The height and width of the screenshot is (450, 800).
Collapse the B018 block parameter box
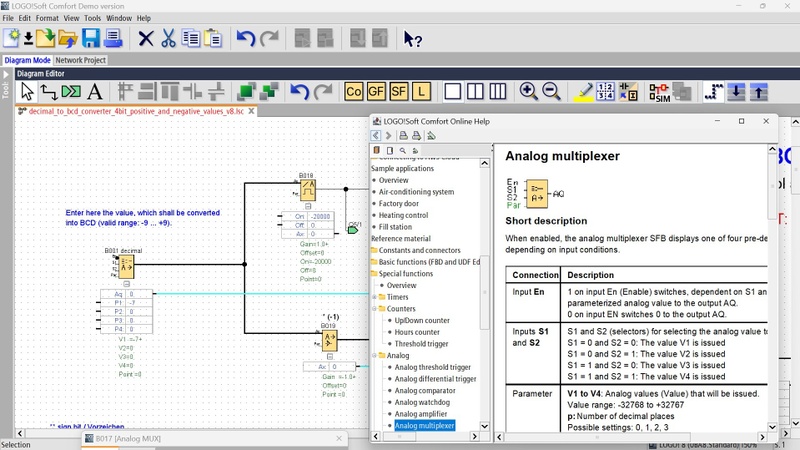pyautogui.click(x=308, y=205)
